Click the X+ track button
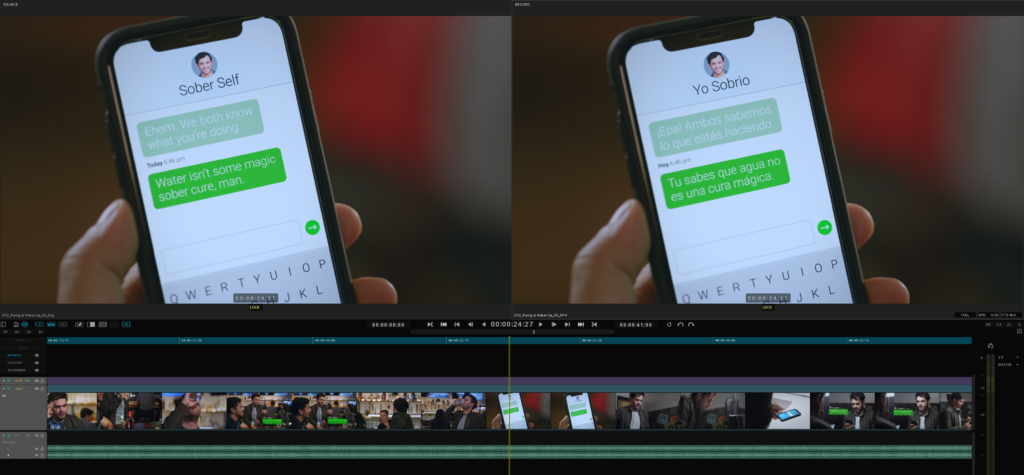 coord(40,332)
